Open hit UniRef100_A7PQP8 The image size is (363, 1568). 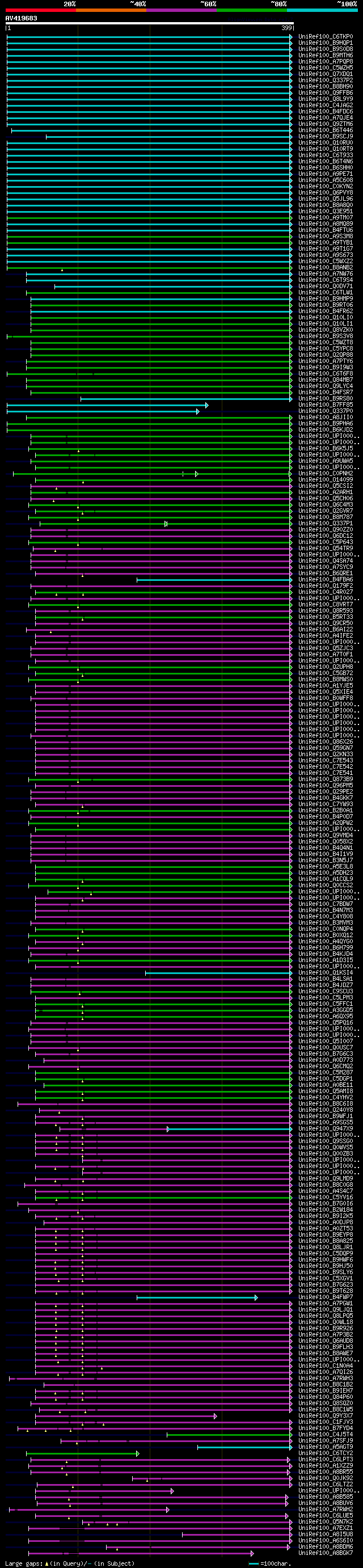(x=325, y=61)
